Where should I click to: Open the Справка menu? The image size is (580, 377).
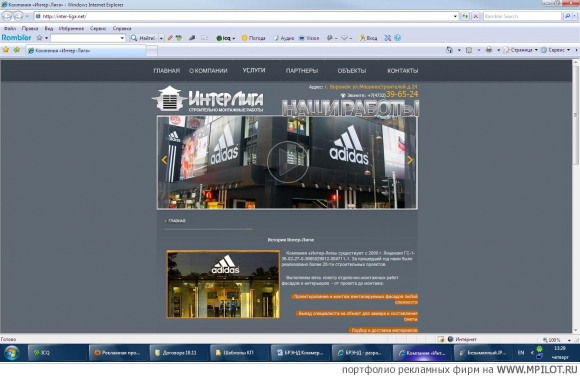(122, 28)
